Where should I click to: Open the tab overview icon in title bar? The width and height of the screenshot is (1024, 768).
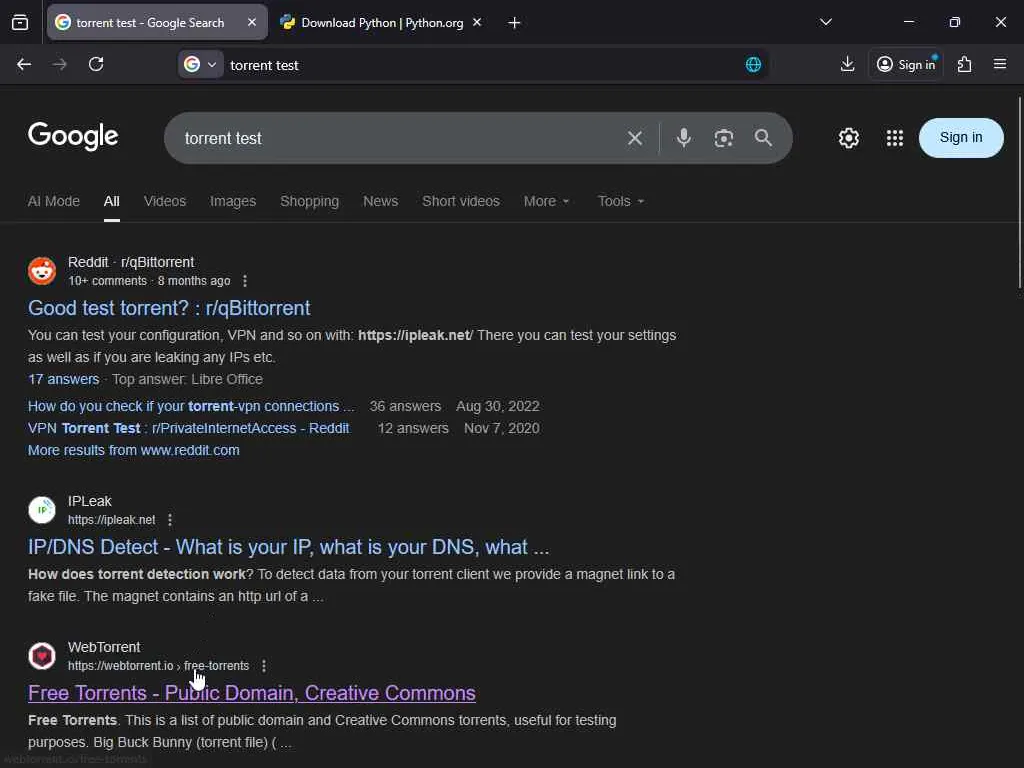point(20,23)
